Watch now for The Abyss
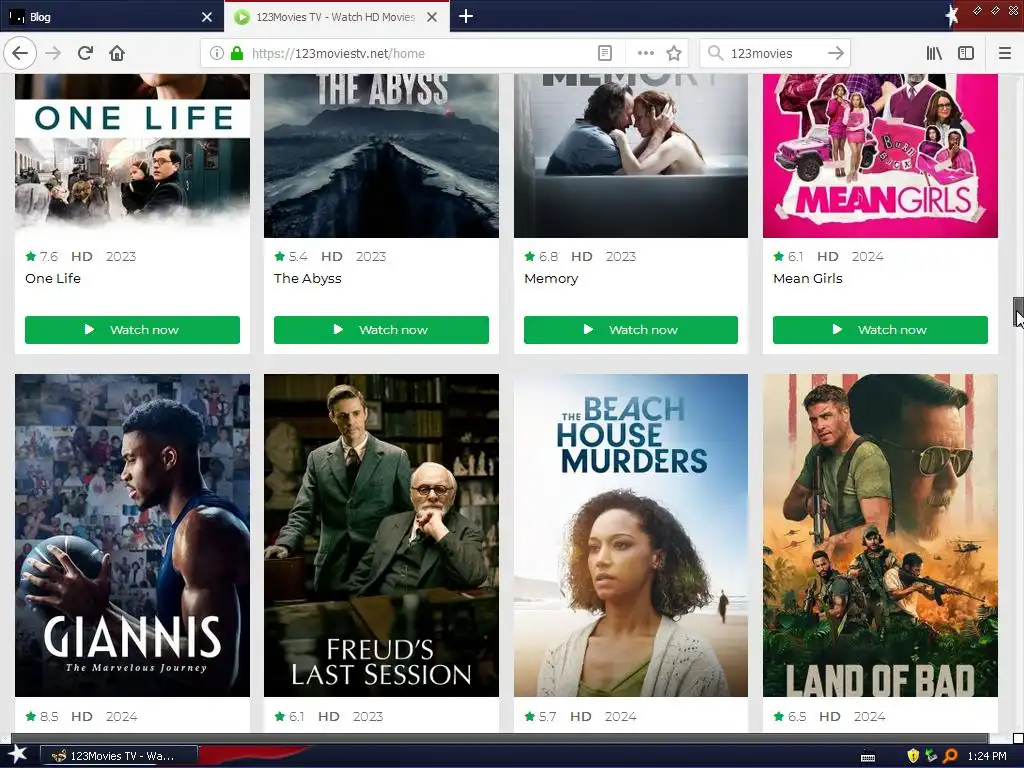 (x=381, y=330)
